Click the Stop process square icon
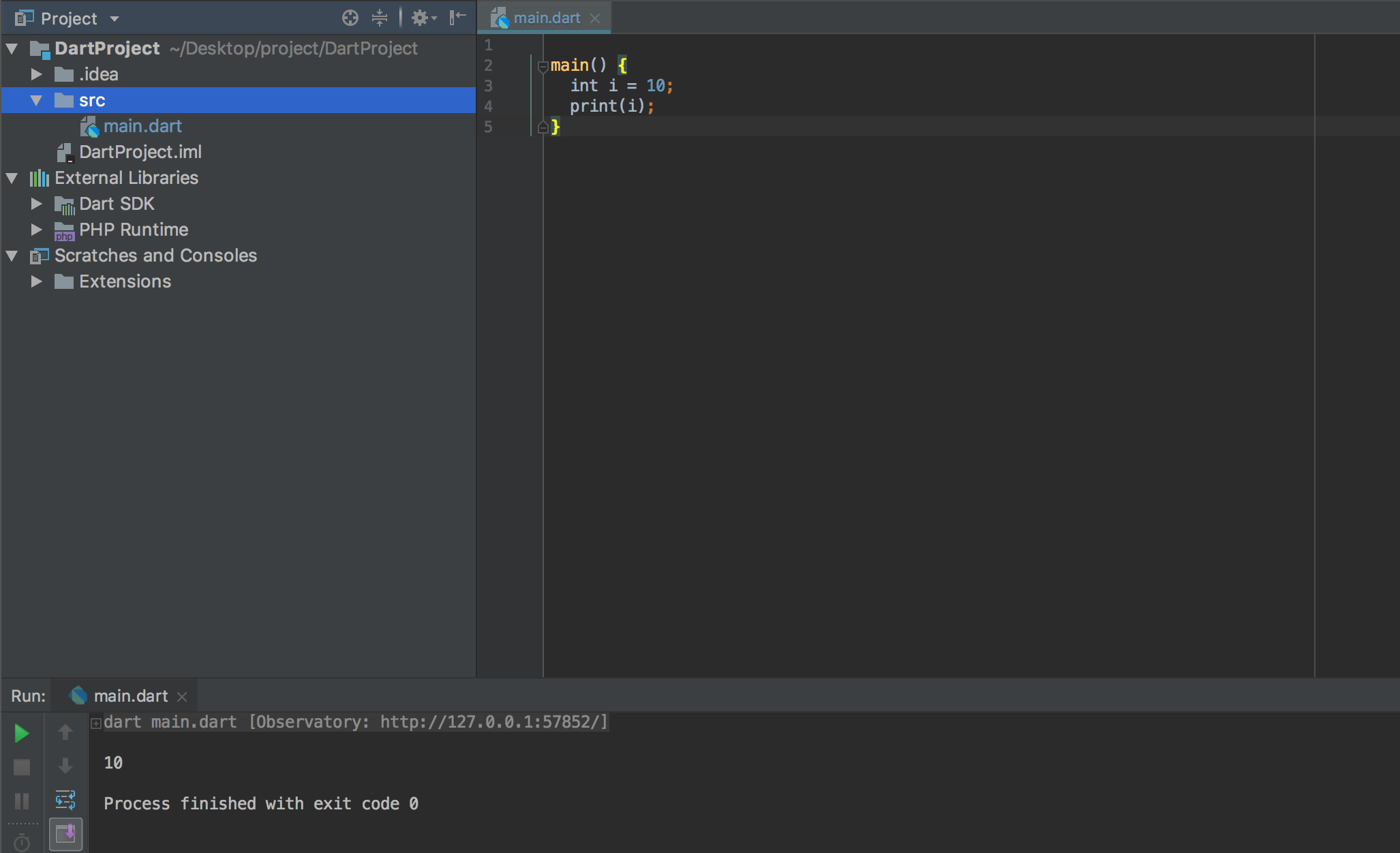Image resolution: width=1400 pixels, height=853 pixels. (x=22, y=767)
